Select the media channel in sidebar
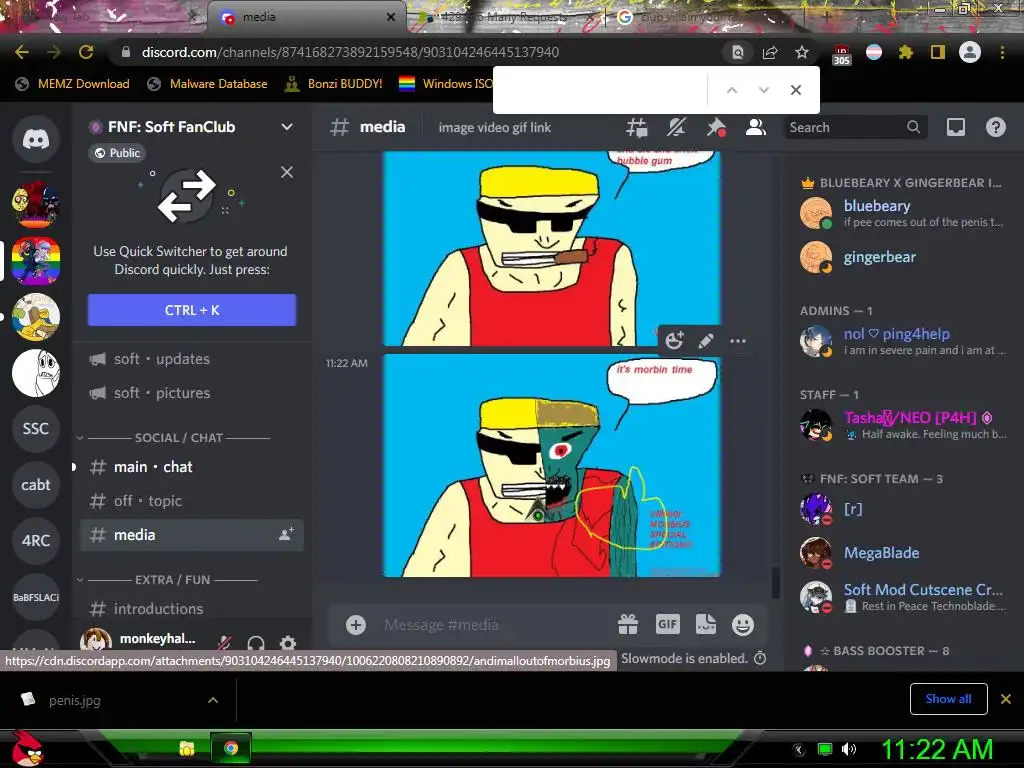1024x768 pixels. pos(191,535)
